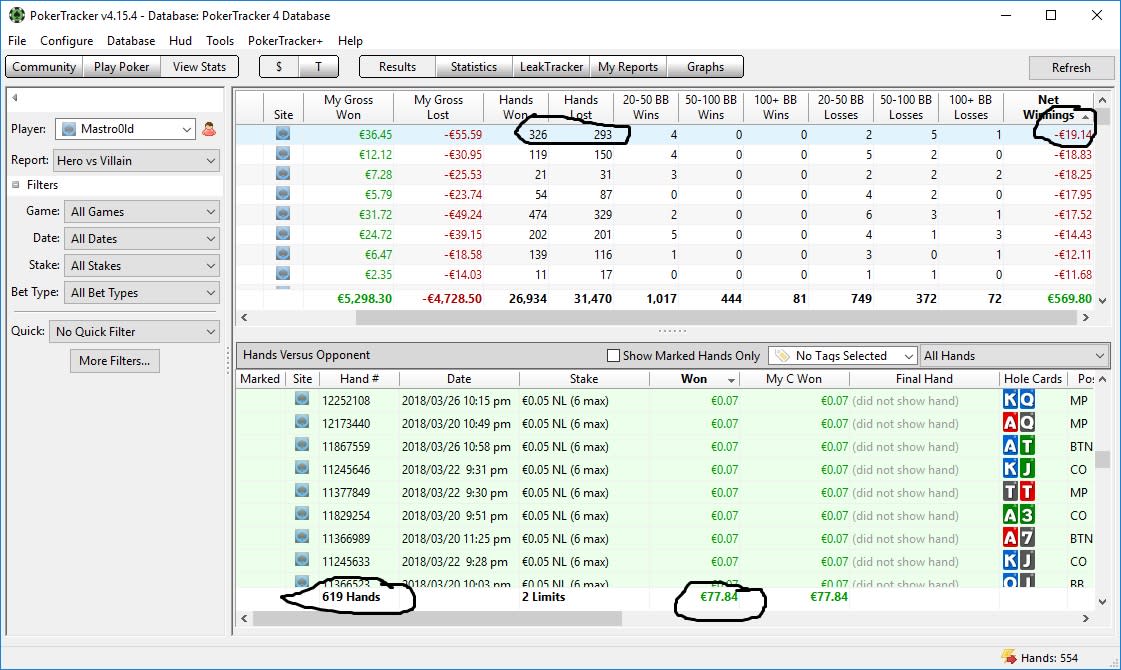The image size is (1121, 670).
Task: Click site icon in the €31.72 row
Action: [x=283, y=214]
